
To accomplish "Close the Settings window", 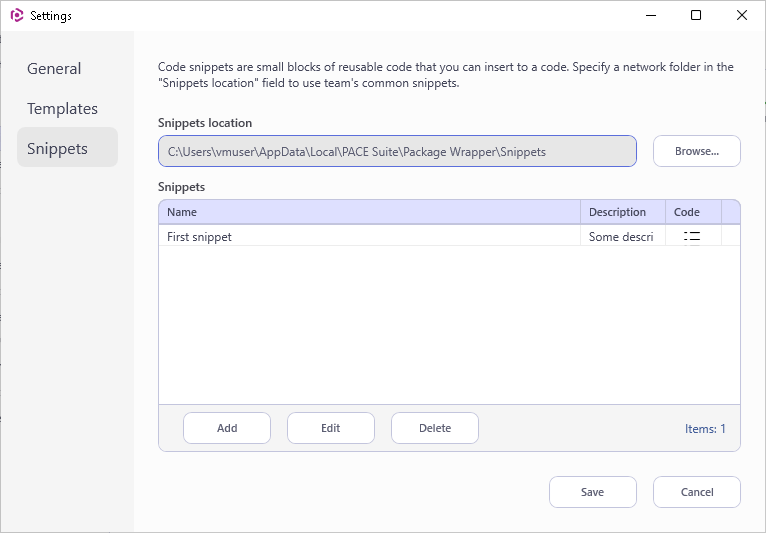I will [x=742, y=16].
